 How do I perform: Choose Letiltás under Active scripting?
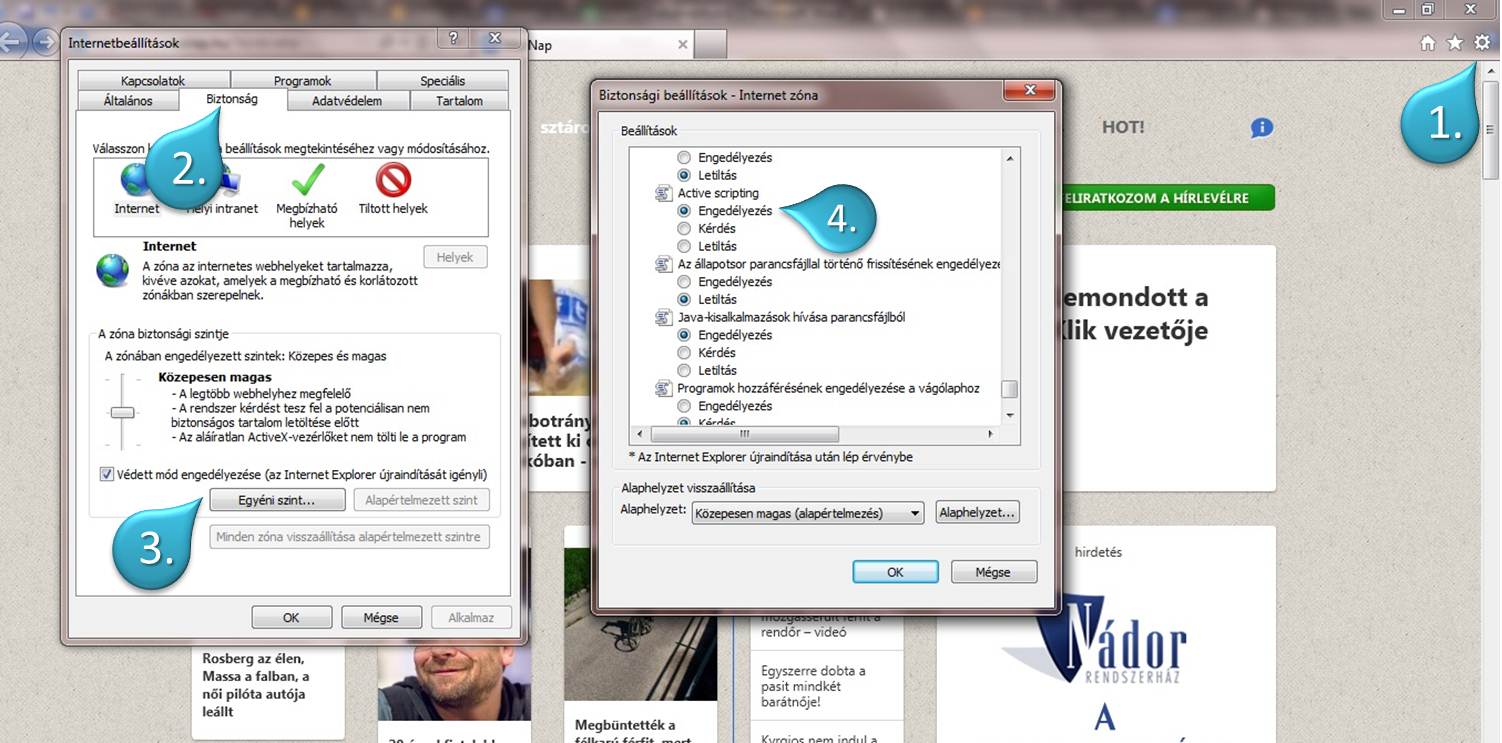coord(684,246)
